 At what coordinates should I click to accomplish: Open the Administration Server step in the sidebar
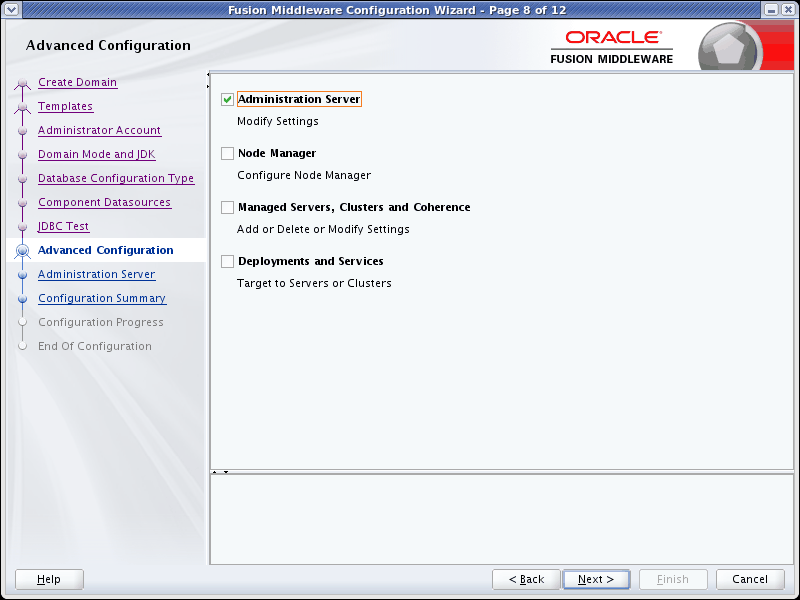[96, 274]
